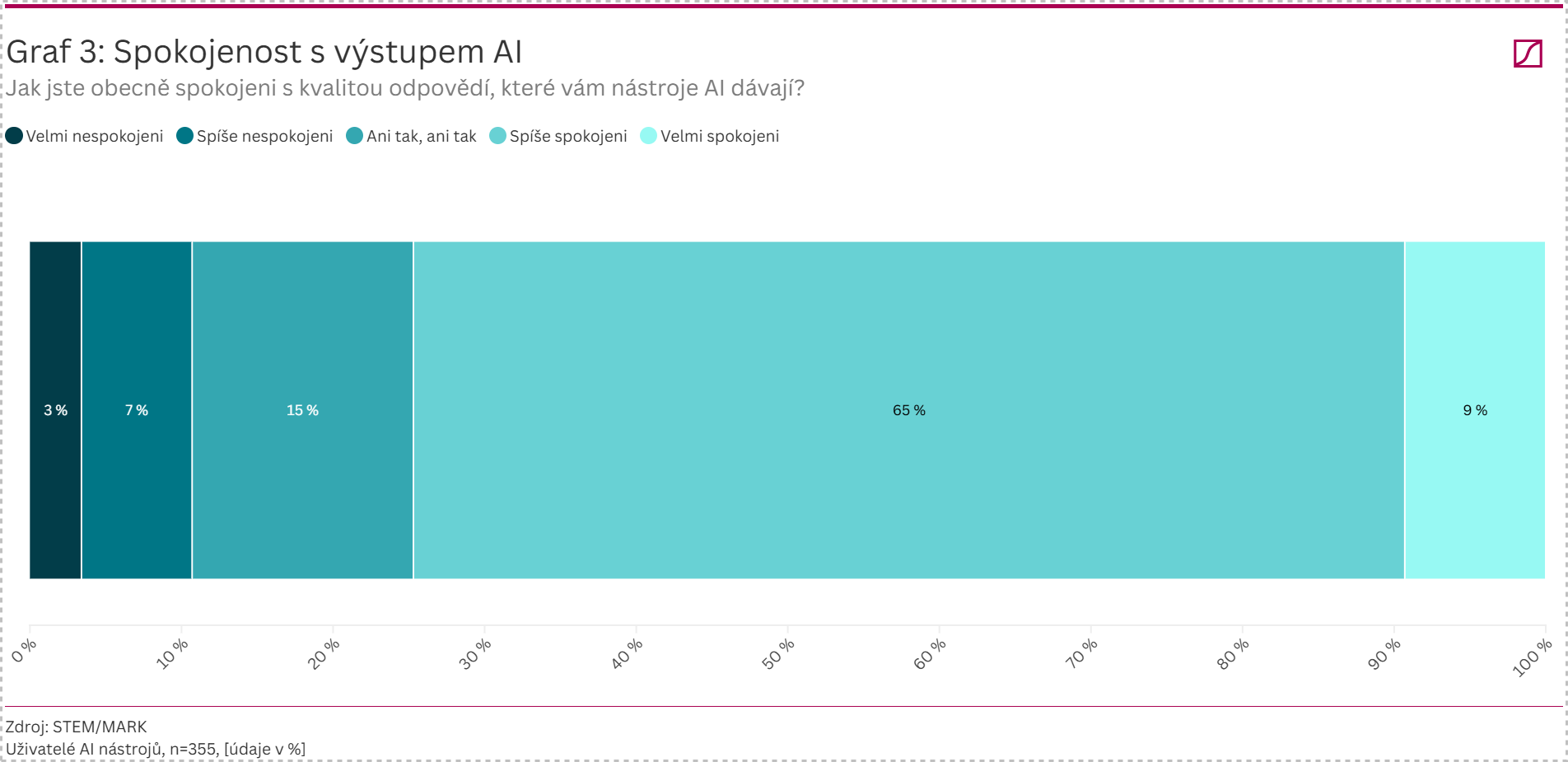
Task: Click the Velmi spokojeni legend dot
Action: pyautogui.click(x=648, y=136)
